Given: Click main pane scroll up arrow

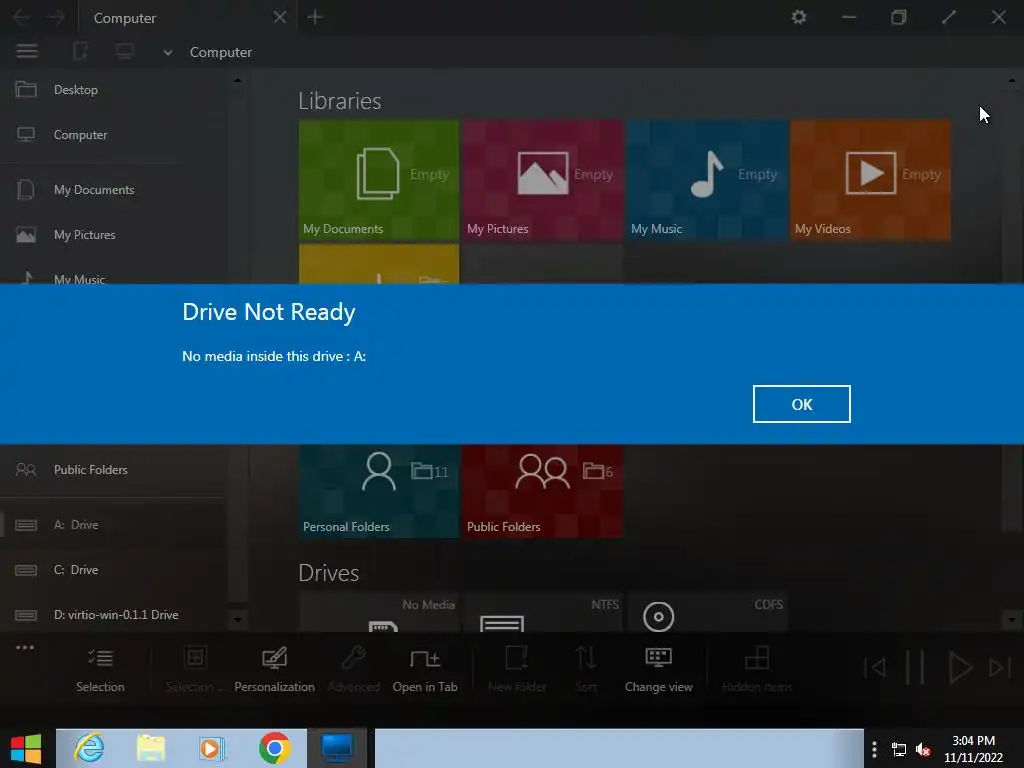Looking at the screenshot, I should 1012,80.
